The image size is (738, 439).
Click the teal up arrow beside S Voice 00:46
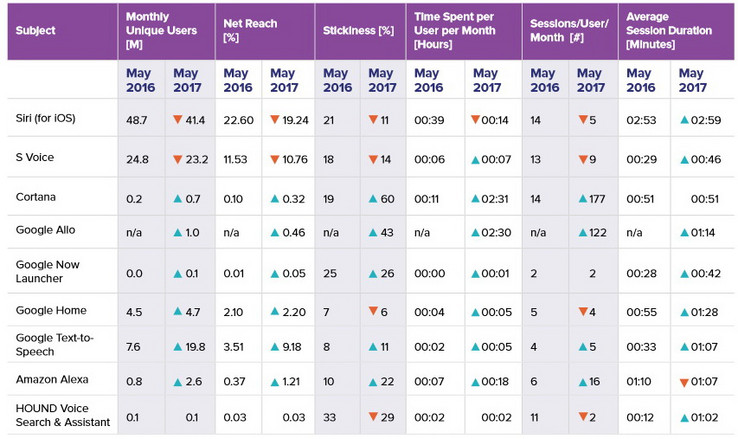click(684, 160)
